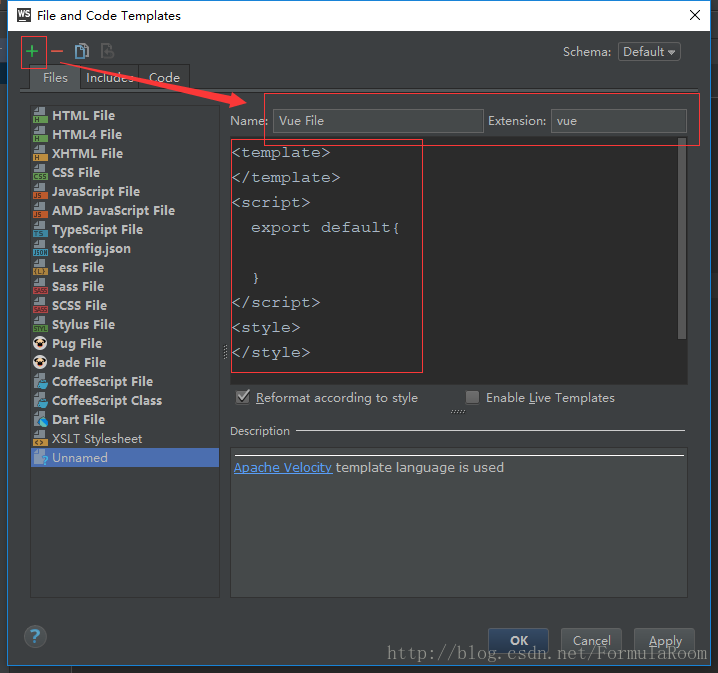Switch to the Code tab
Image resolution: width=718 pixels, height=673 pixels.
(x=164, y=78)
